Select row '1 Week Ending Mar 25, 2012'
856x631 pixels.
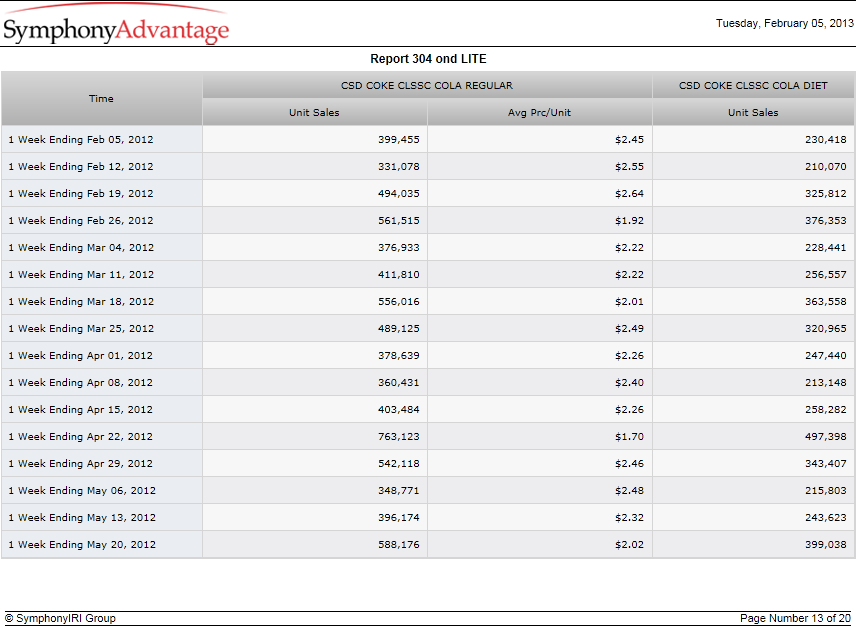coord(427,329)
